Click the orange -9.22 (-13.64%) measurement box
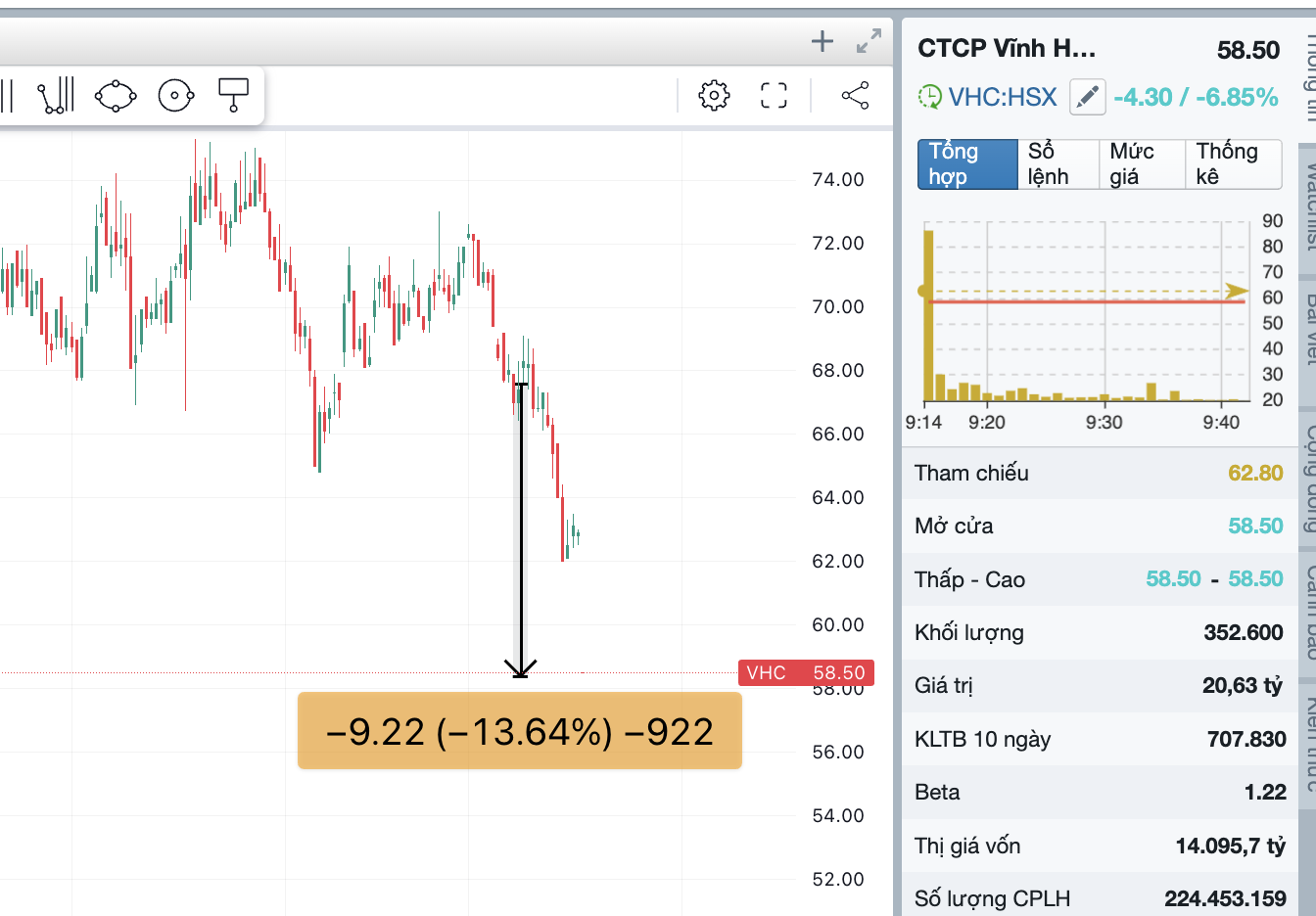This screenshot has width=1316, height=916. 519,731
